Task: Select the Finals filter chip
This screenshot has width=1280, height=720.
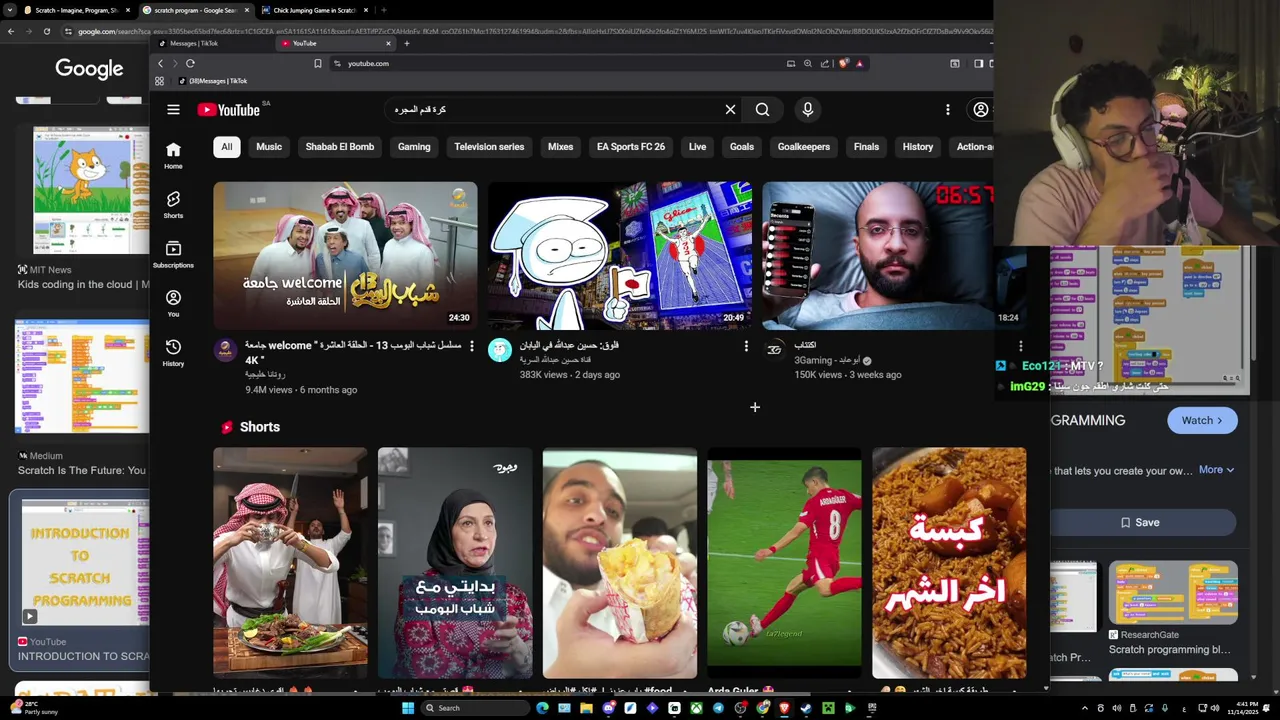Action: [x=866, y=147]
